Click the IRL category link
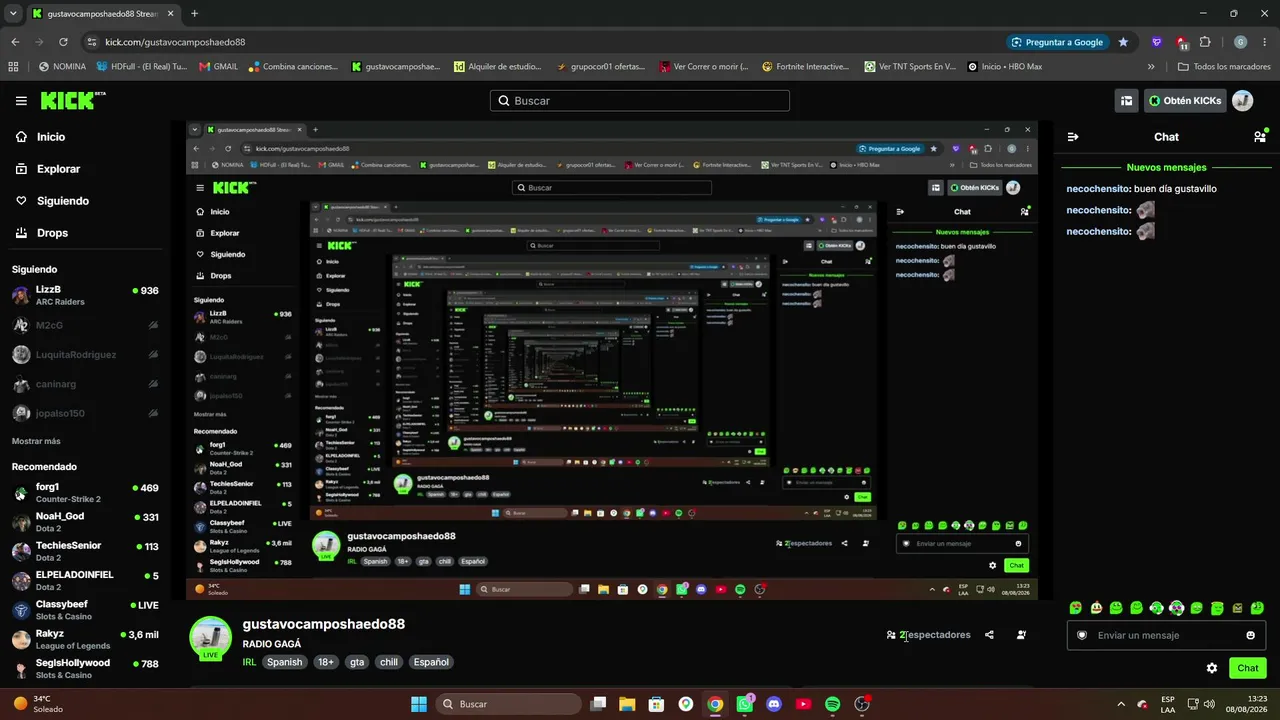The image size is (1280, 720). pyautogui.click(x=250, y=662)
